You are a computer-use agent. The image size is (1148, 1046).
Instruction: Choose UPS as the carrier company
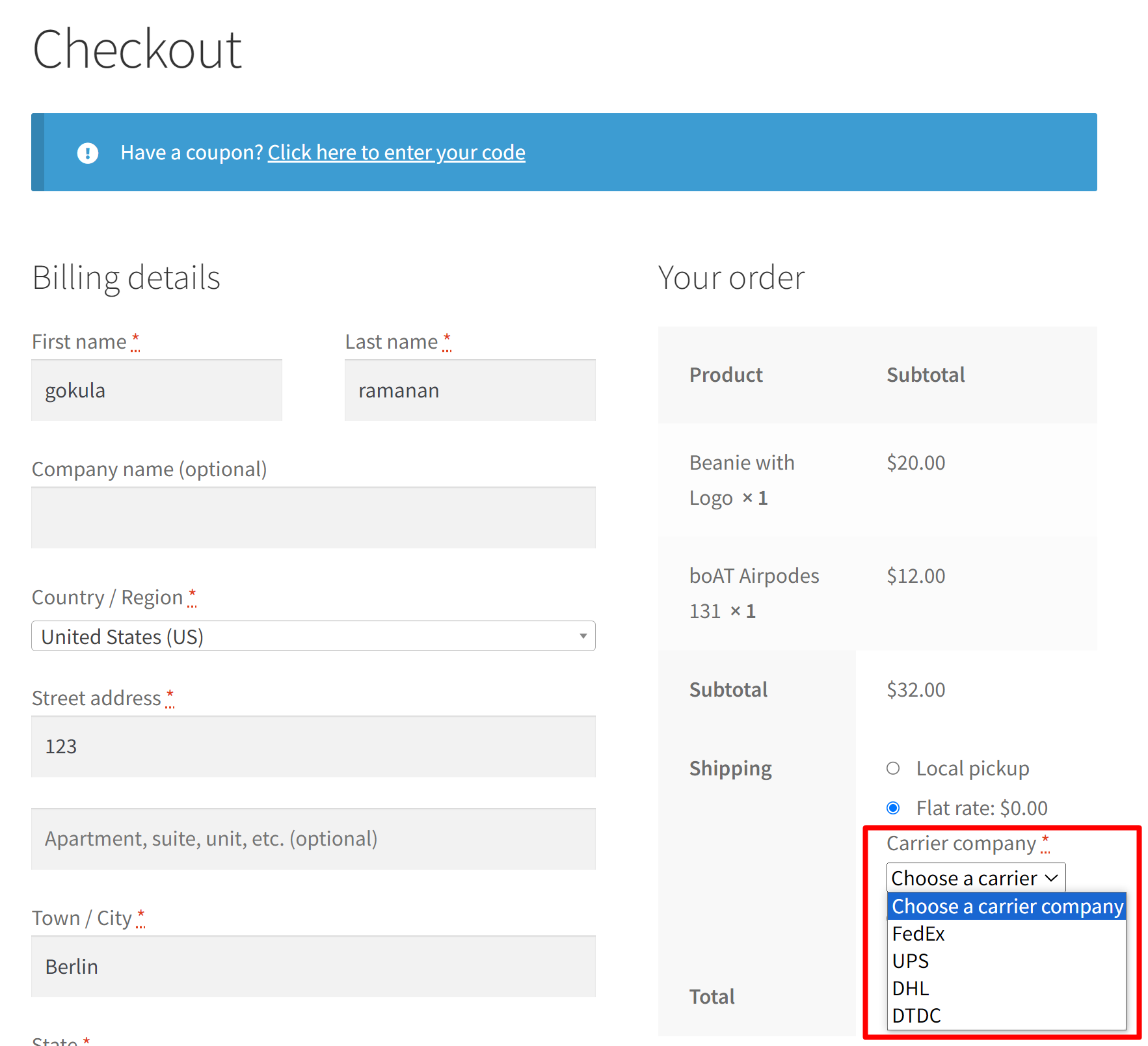(909, 961)
